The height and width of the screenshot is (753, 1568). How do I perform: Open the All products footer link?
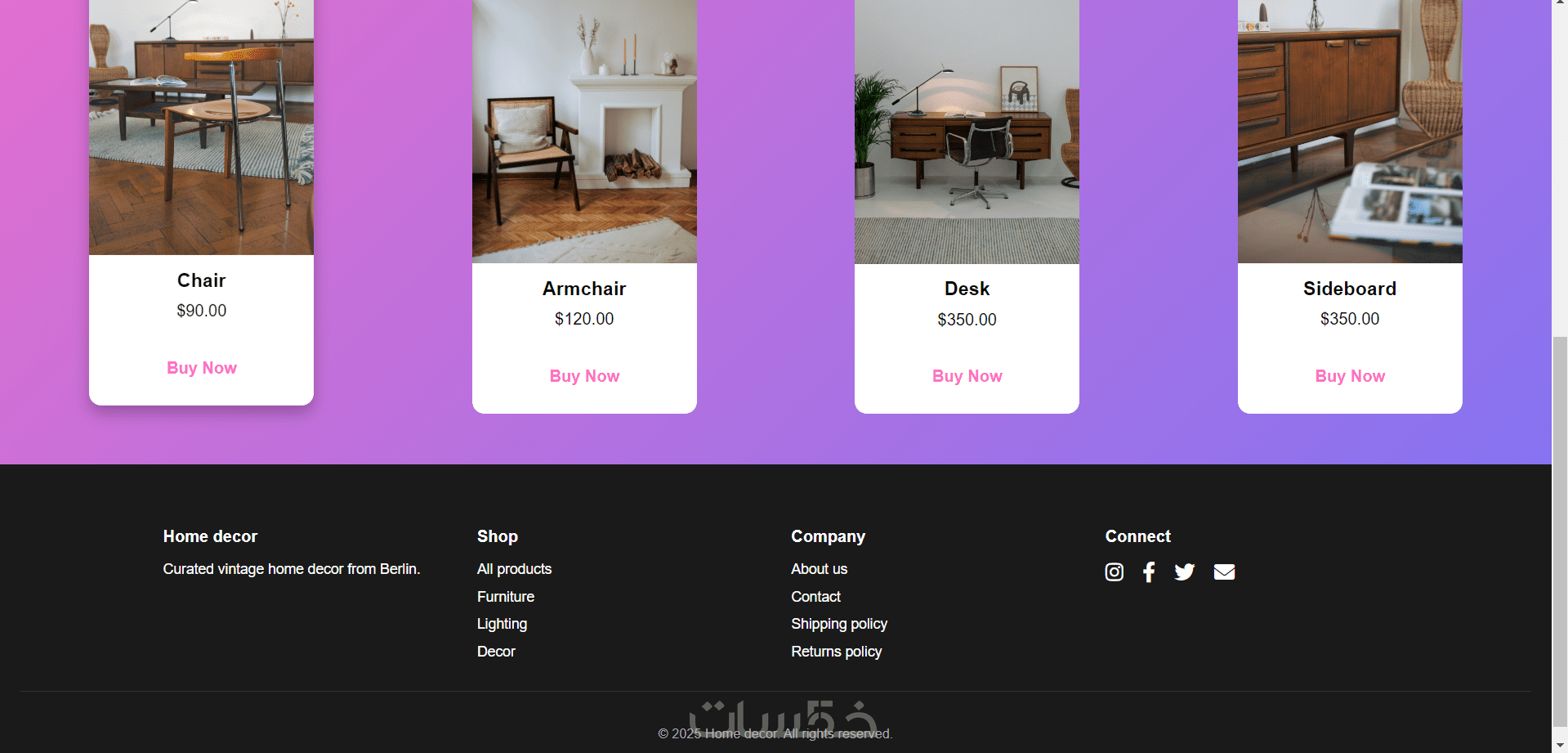pos(514,569)
